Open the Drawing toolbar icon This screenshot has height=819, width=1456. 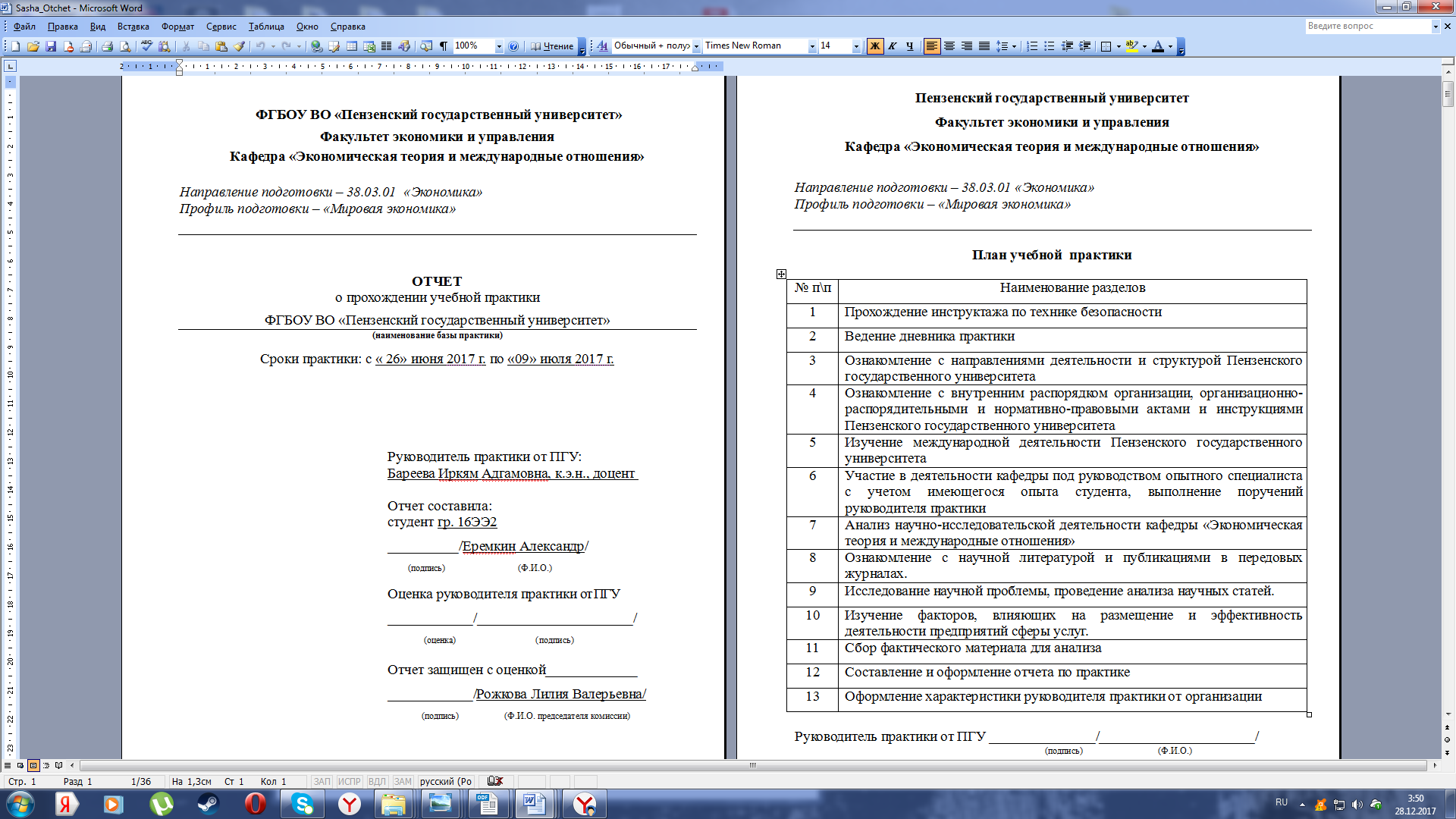click(404, 46)
